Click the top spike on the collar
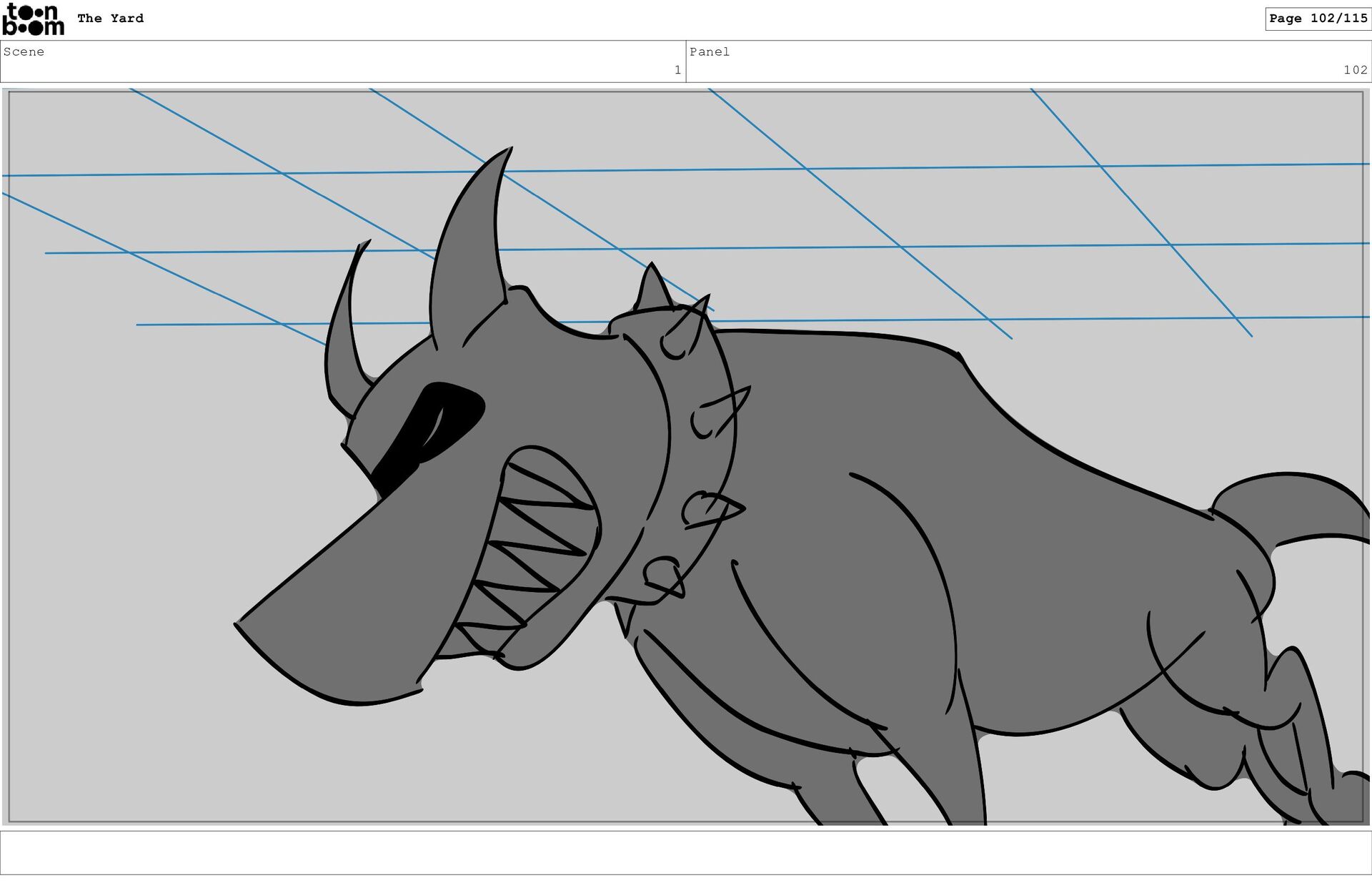Screen dimensions: 1372x888 652,290
